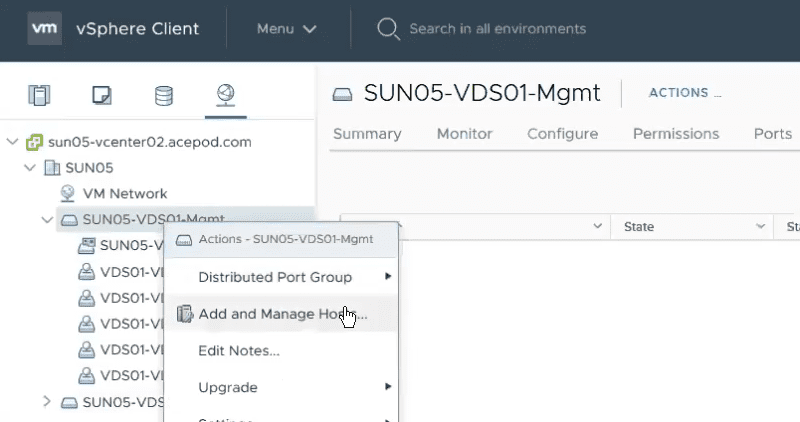Open the ACTIONS menu button
800x422 pixels.
coord(685,93)
